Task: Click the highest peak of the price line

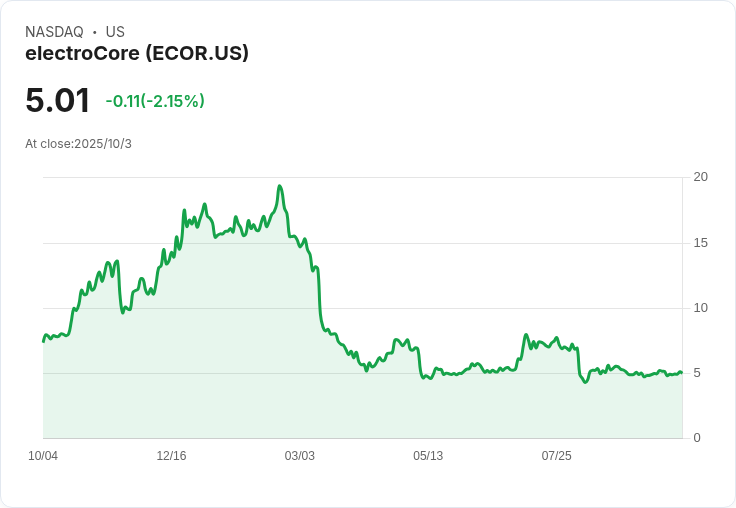Action: tap(280, 186)
